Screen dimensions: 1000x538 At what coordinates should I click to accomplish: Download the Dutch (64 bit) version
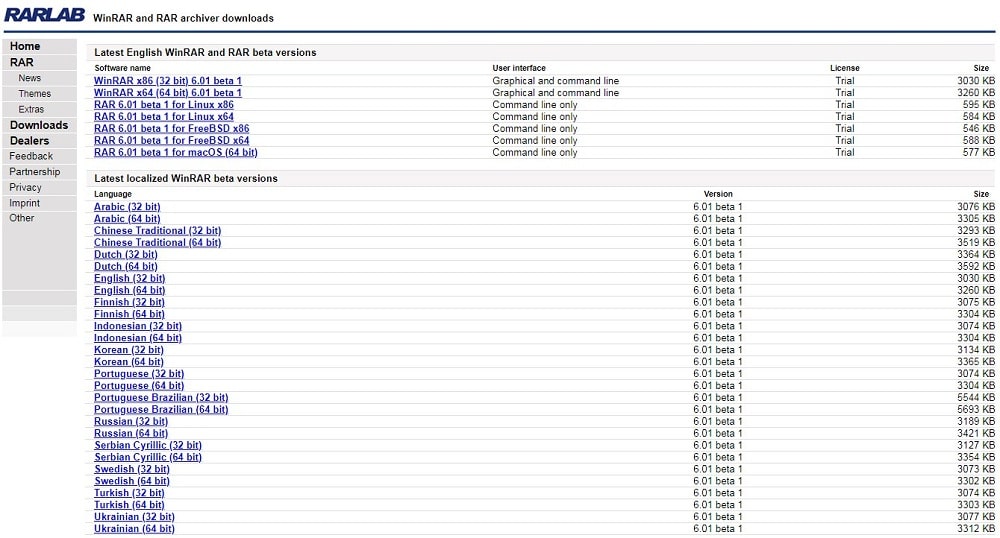coord(126,266)
